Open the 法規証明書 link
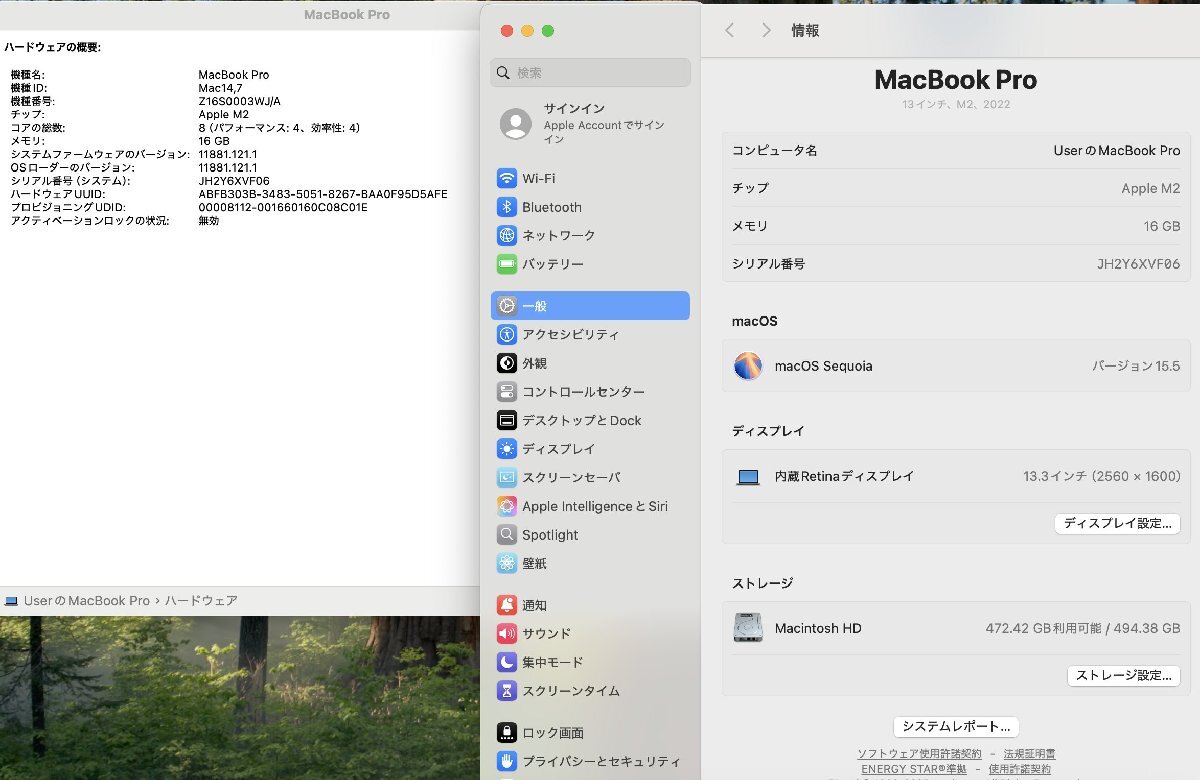The image size is (1200, 780). (1029, 754)
